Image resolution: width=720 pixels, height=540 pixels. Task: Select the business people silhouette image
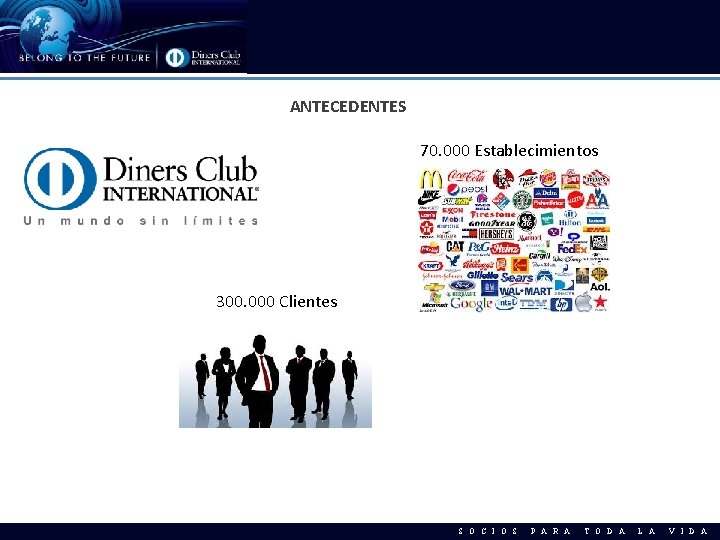point(276,381)
